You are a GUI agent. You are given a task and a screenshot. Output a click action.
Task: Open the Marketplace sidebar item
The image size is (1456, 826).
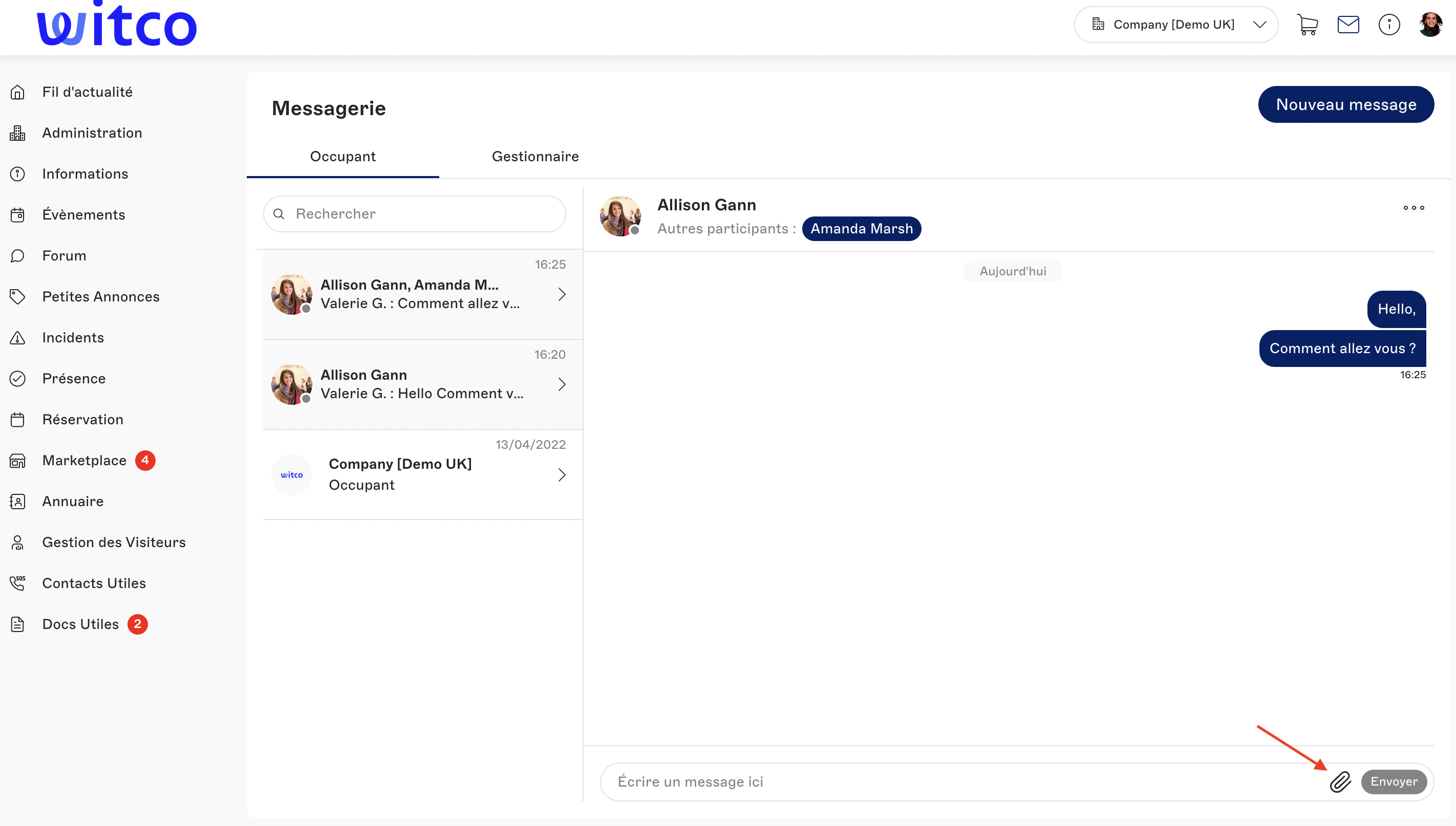pyautogui.click(x=84, y=460)
